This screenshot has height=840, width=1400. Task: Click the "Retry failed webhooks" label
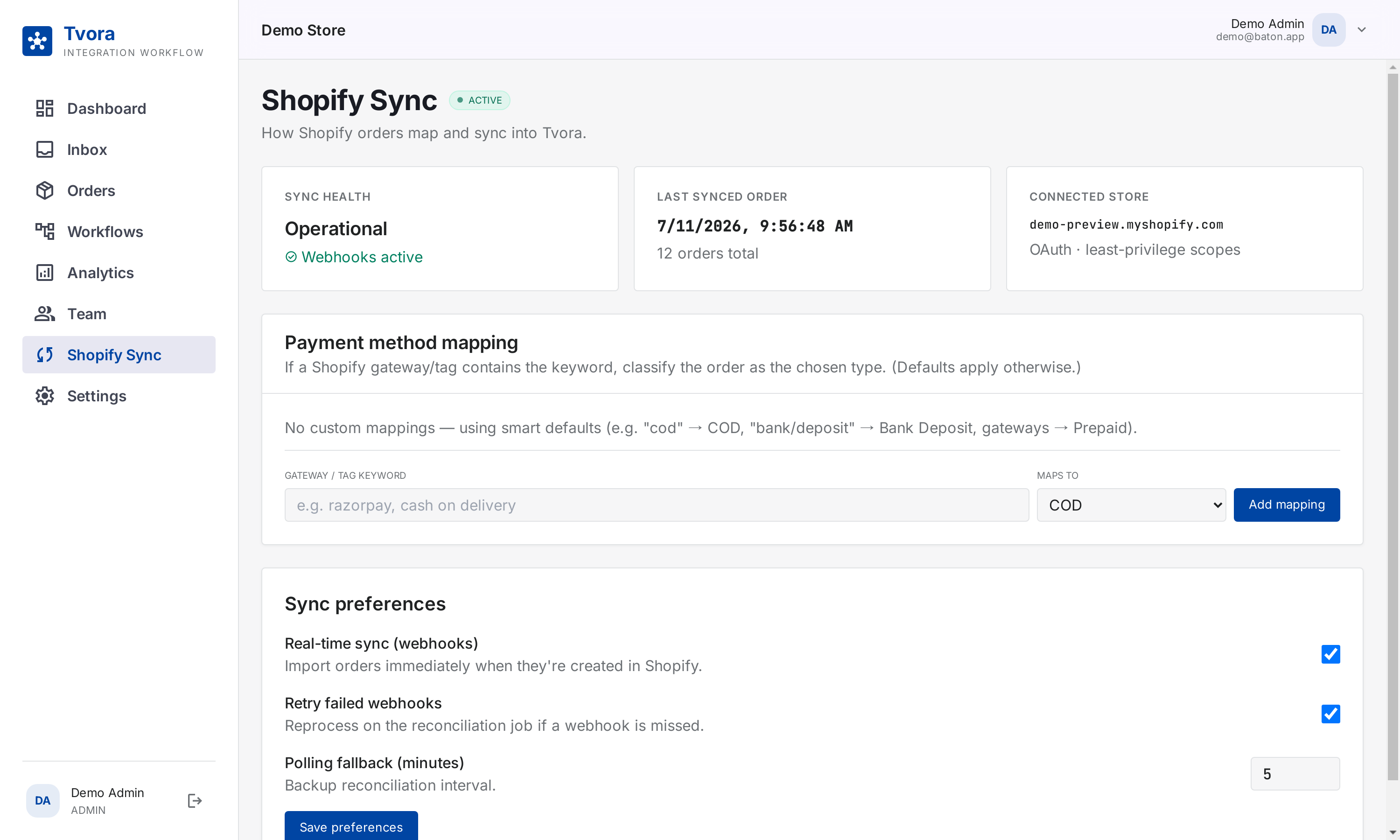(363, 703)
